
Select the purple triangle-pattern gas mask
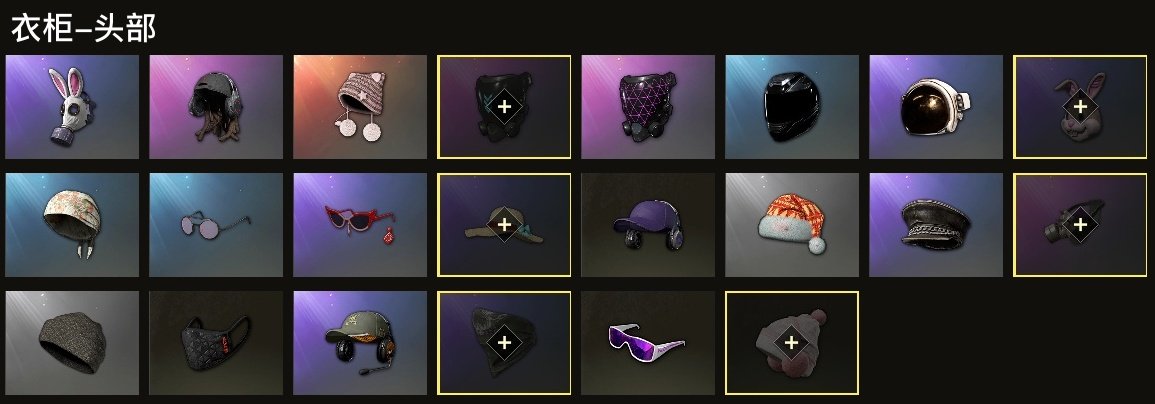(647, 107)
